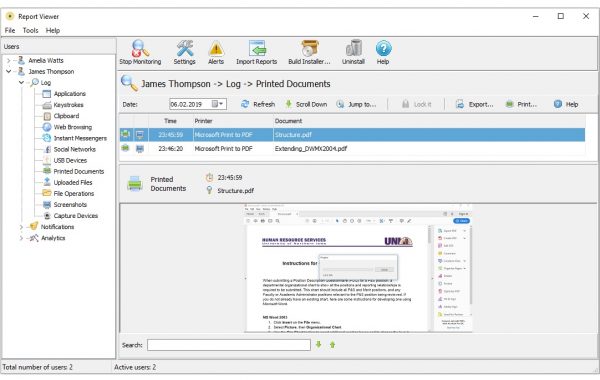Click search previous green up arrow
This screenshot has height=380, width=600.
[333, 345]
